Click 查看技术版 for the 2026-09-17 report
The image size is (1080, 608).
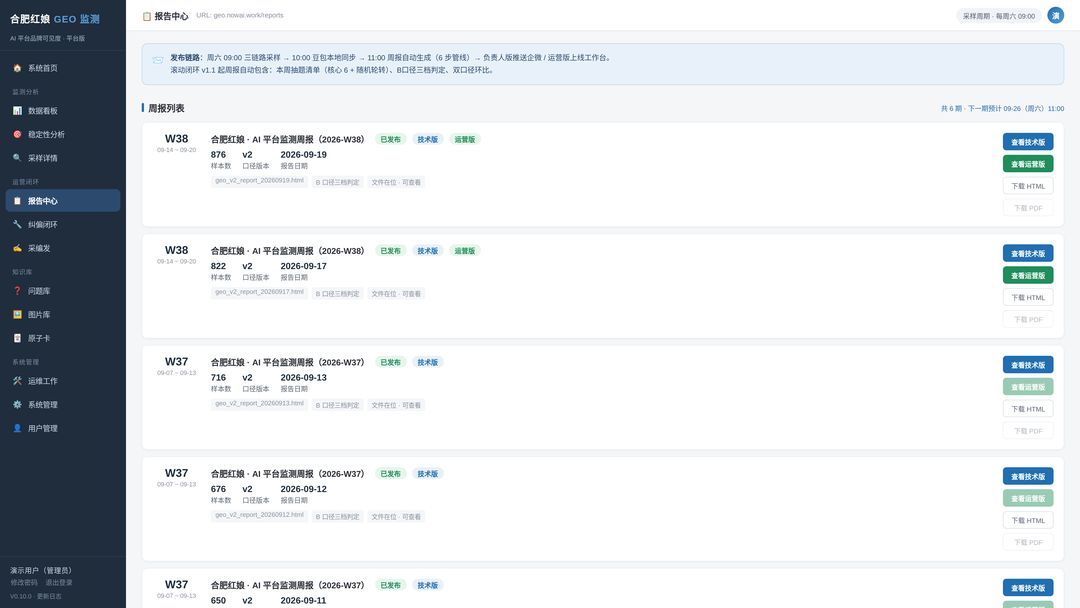1028,253
